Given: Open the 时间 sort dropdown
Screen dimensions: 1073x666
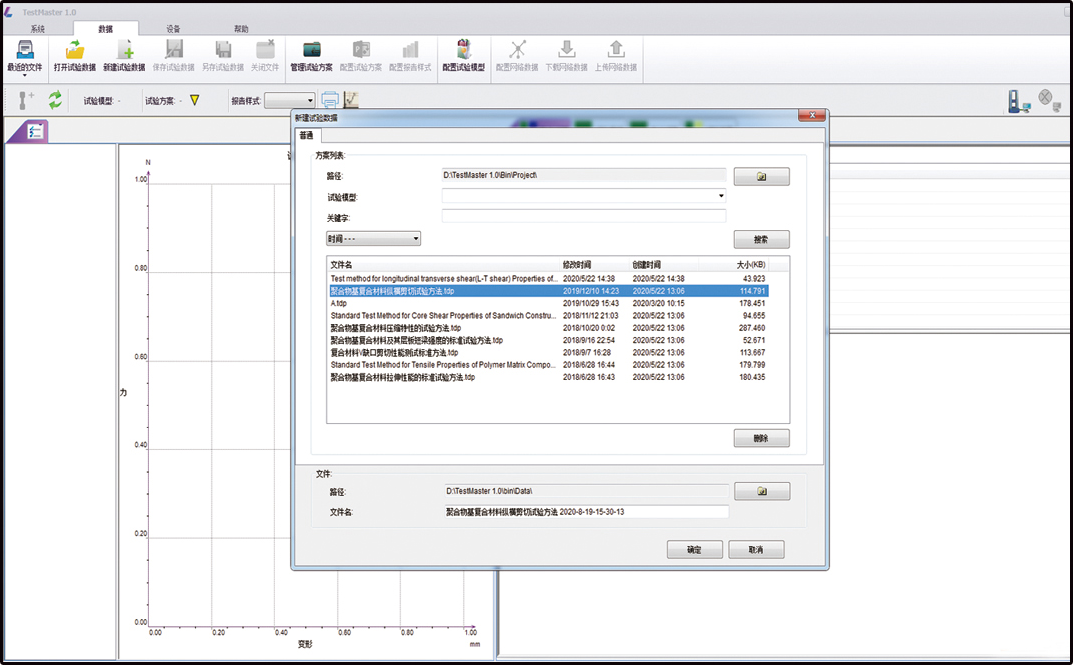Looking at the screenshot, I should [x=373, y=239].
